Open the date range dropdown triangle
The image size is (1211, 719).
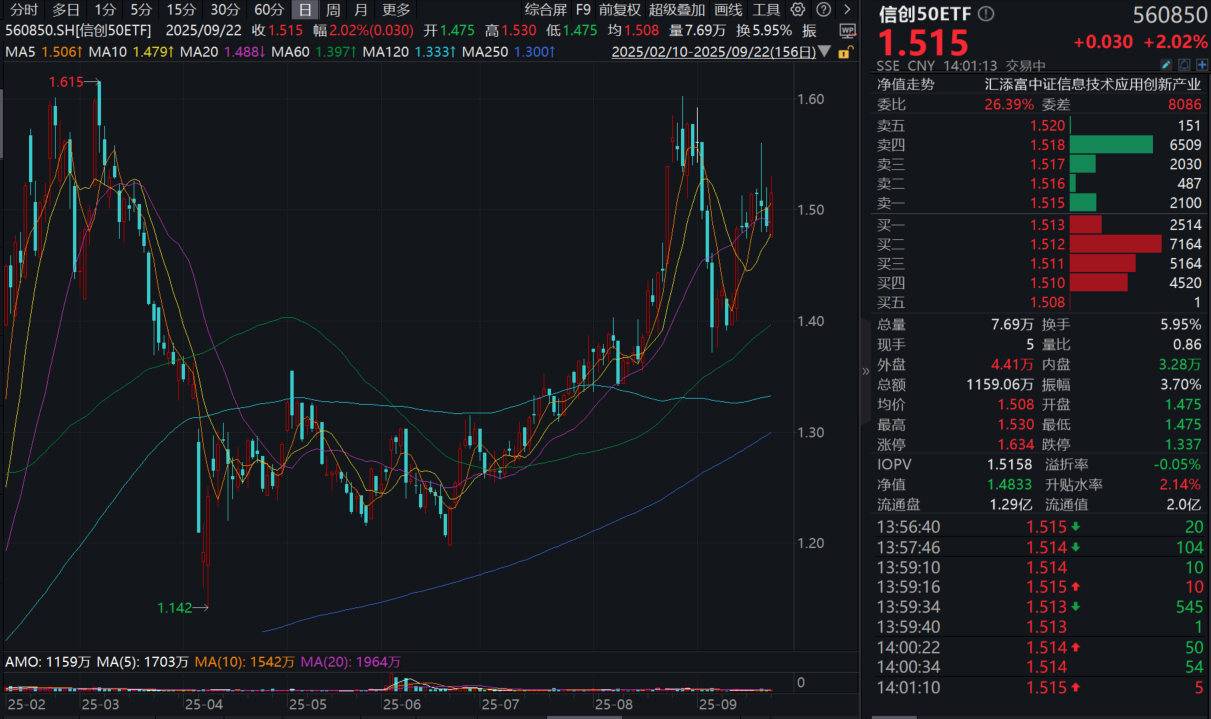[825, 51]
